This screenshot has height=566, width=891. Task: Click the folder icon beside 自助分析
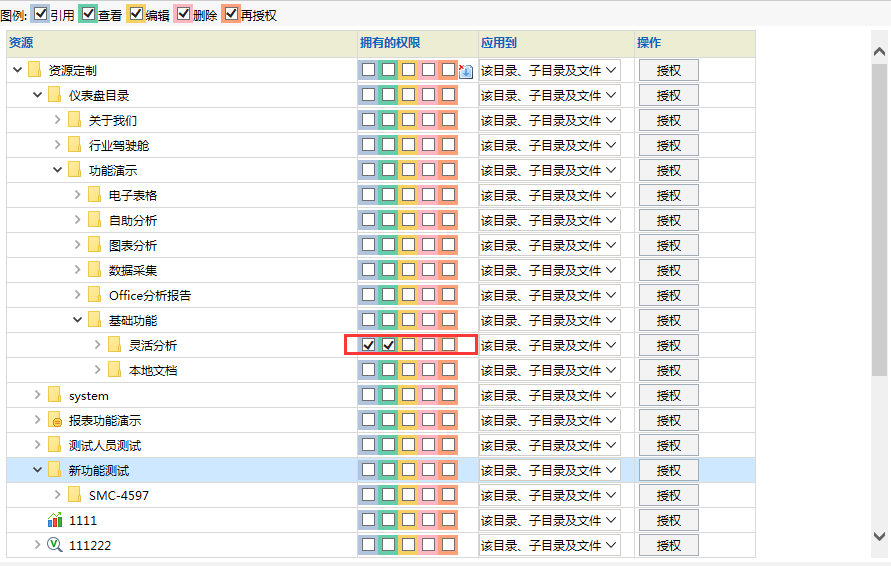point(94,220)
